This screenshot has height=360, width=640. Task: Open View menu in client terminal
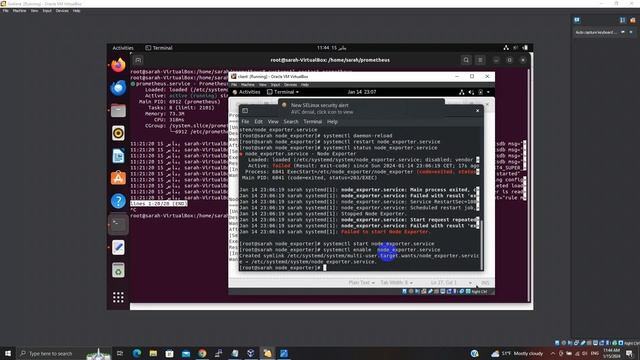(x=273, y=122)
